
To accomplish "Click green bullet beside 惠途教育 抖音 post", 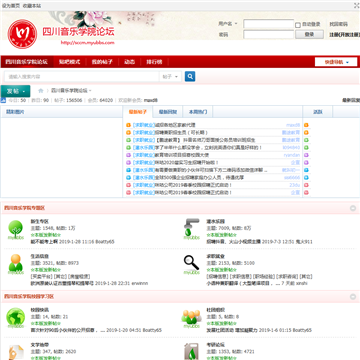I will click(128, 140).
